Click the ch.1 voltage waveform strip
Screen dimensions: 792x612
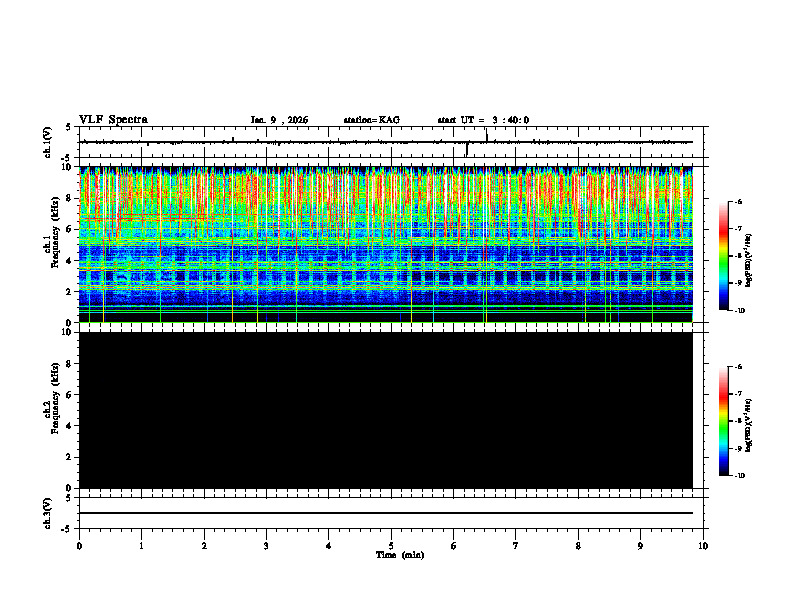pyautogui.click(x=386, y=142)
